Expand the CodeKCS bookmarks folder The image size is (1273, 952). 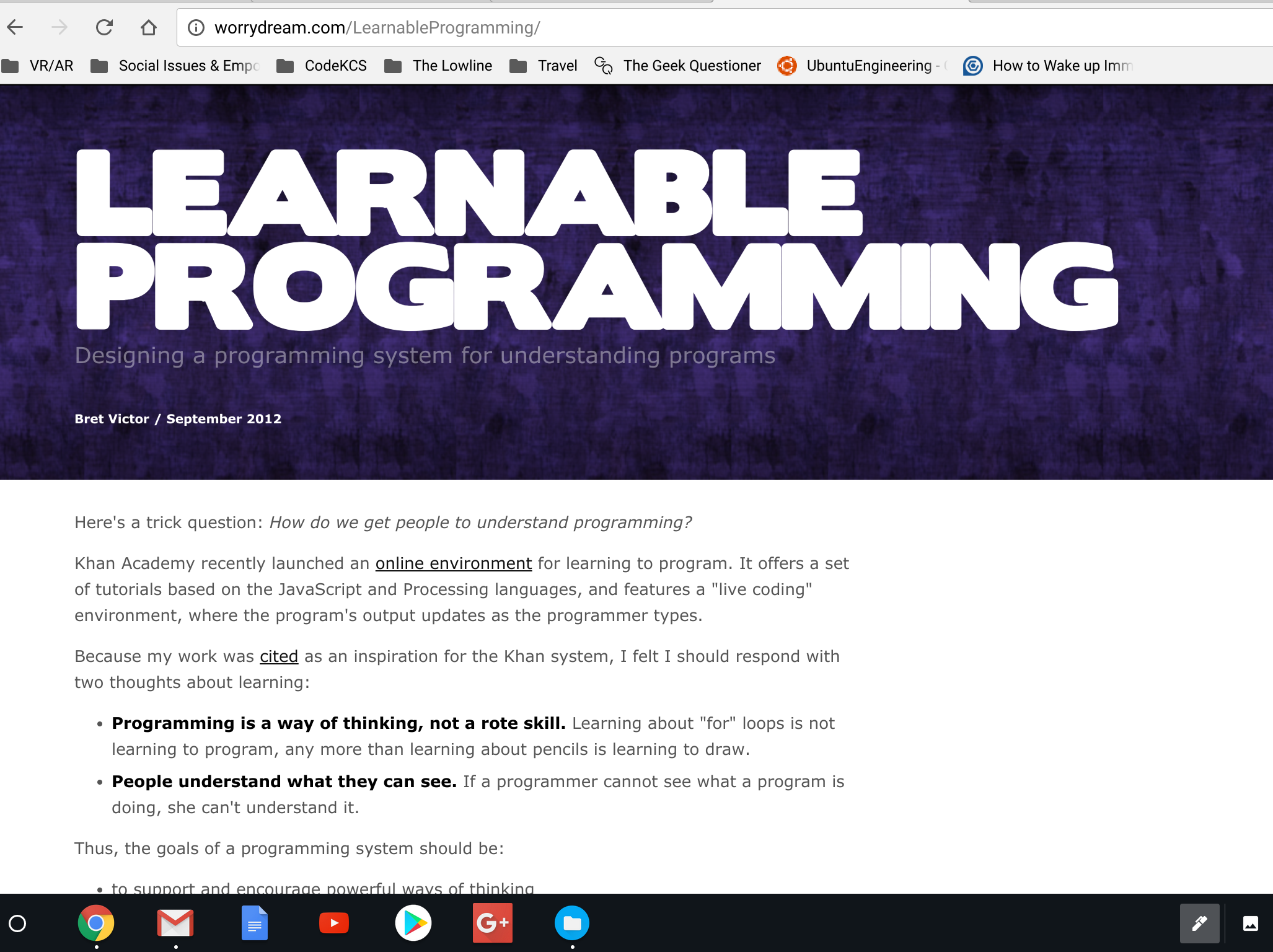pos(322,66)
